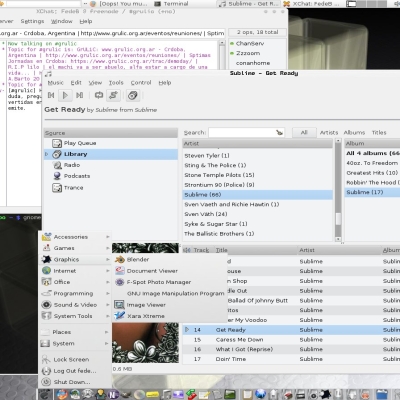The image size is (400, 400).
Task: Select artist Sublime (66)
Action: tap(258, 195)
